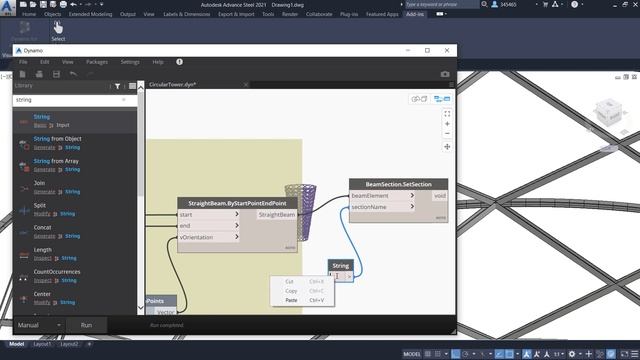Click the Dynamo Undo arrow icon

[73, 74]
